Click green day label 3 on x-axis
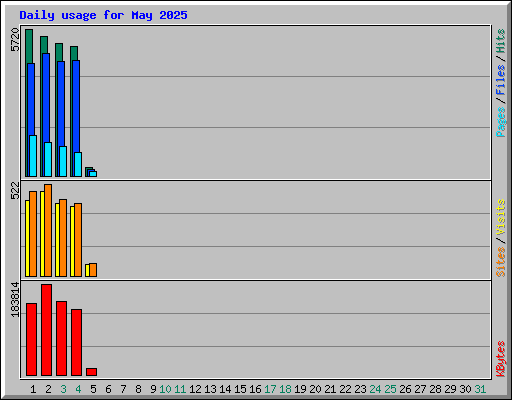This screenshot has width=512, height=400. click(63, 389)
